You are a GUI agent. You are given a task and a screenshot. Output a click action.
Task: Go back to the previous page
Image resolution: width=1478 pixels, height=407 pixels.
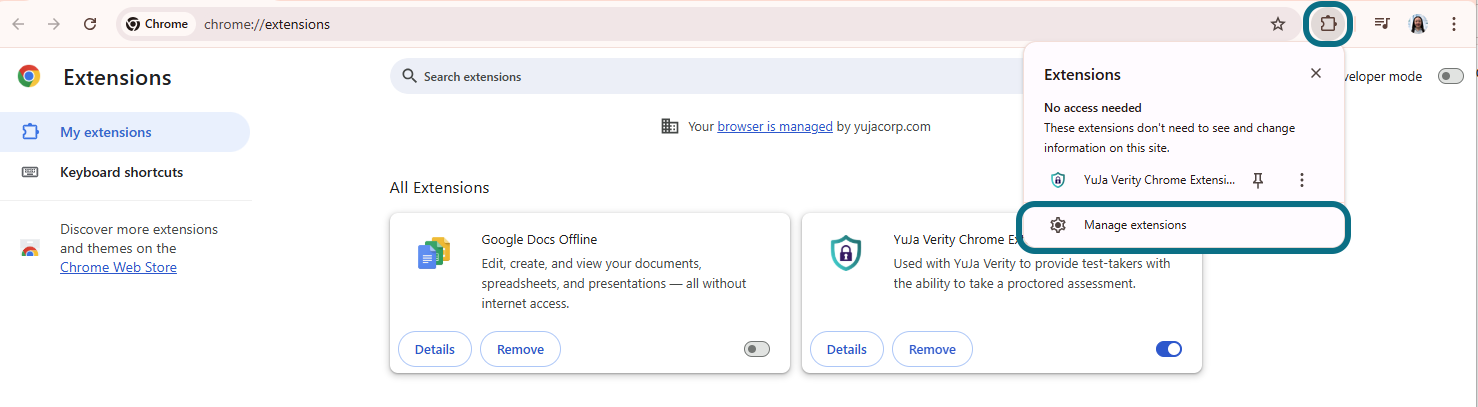[18, 24]
